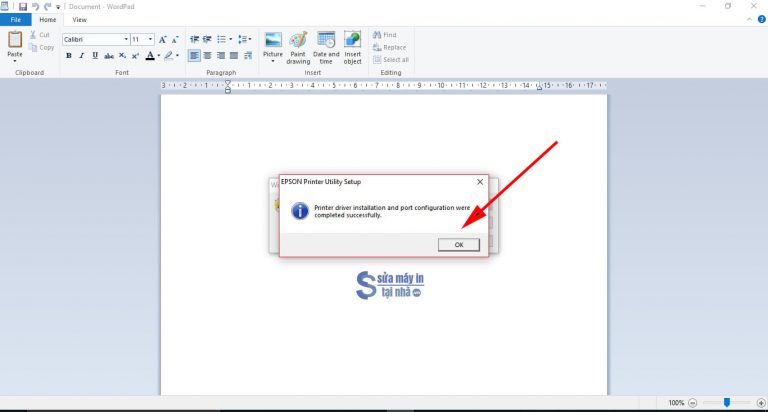Image resolution: width=768 pixels, height=412 pixels.
Task: Insert date and time
Action: point(326,45)
